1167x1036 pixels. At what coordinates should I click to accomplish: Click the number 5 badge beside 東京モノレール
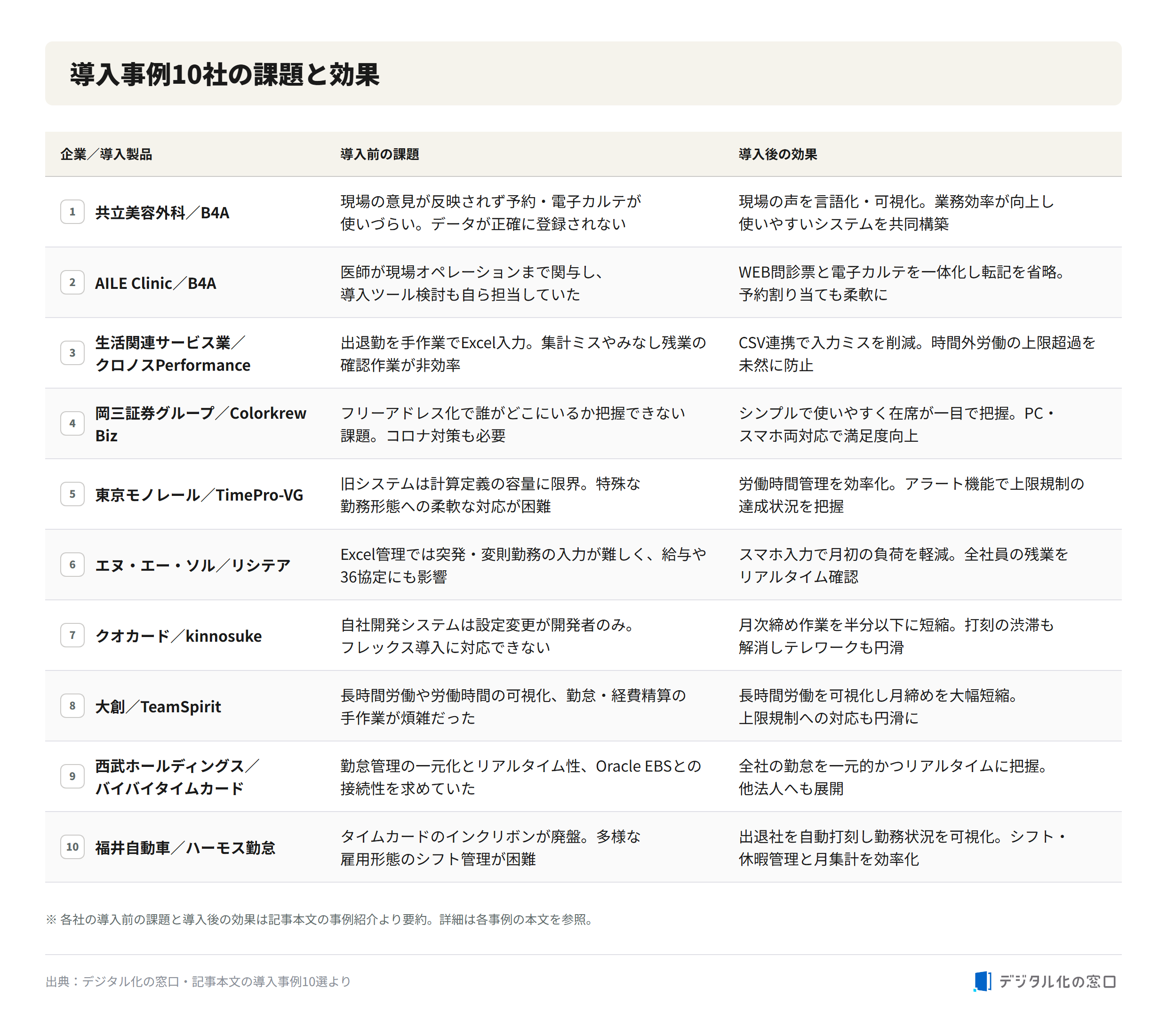pos(72,494)
